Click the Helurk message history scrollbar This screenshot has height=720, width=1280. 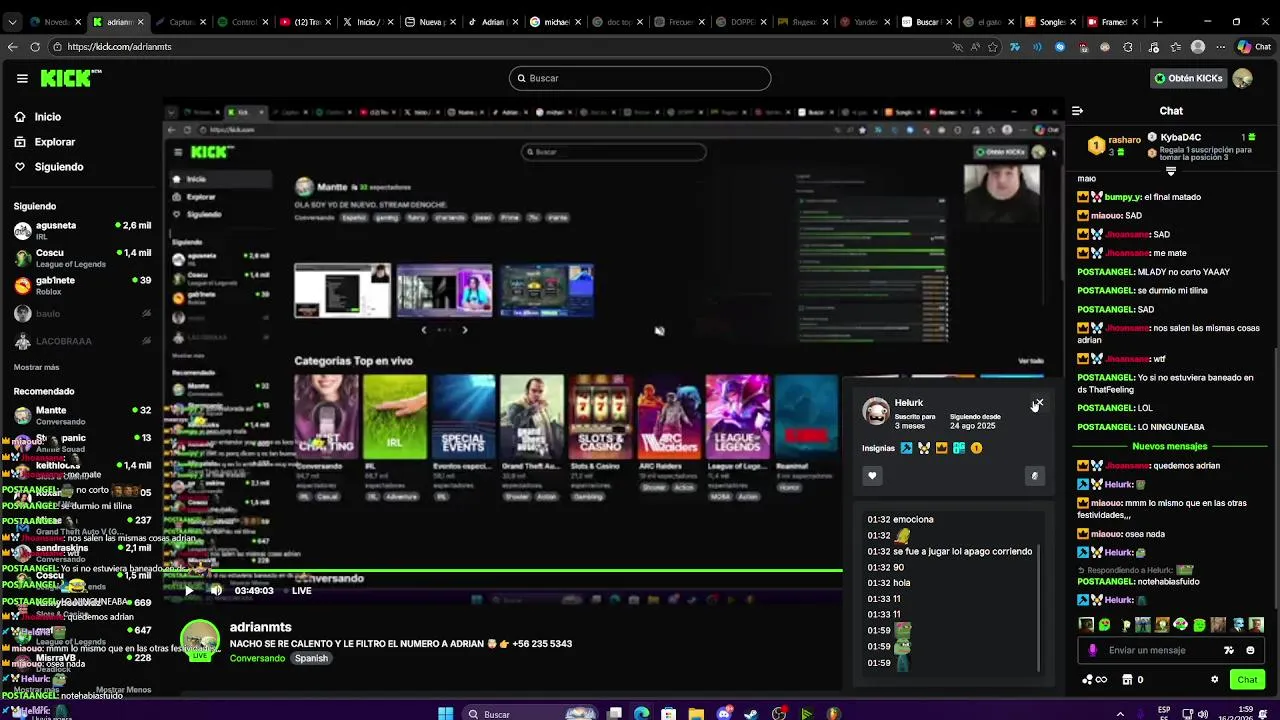pos(1040,608)
